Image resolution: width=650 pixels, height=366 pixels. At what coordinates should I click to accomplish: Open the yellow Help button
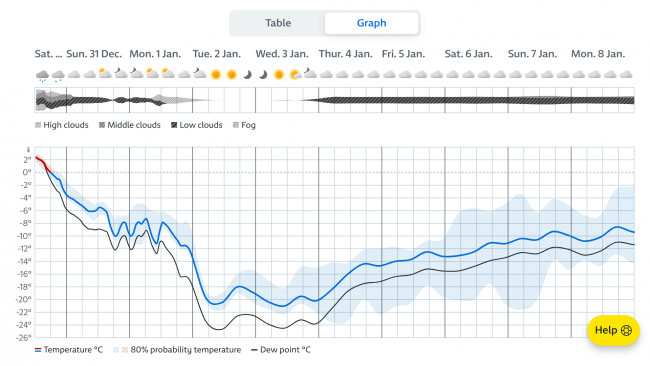pos(613,330)
